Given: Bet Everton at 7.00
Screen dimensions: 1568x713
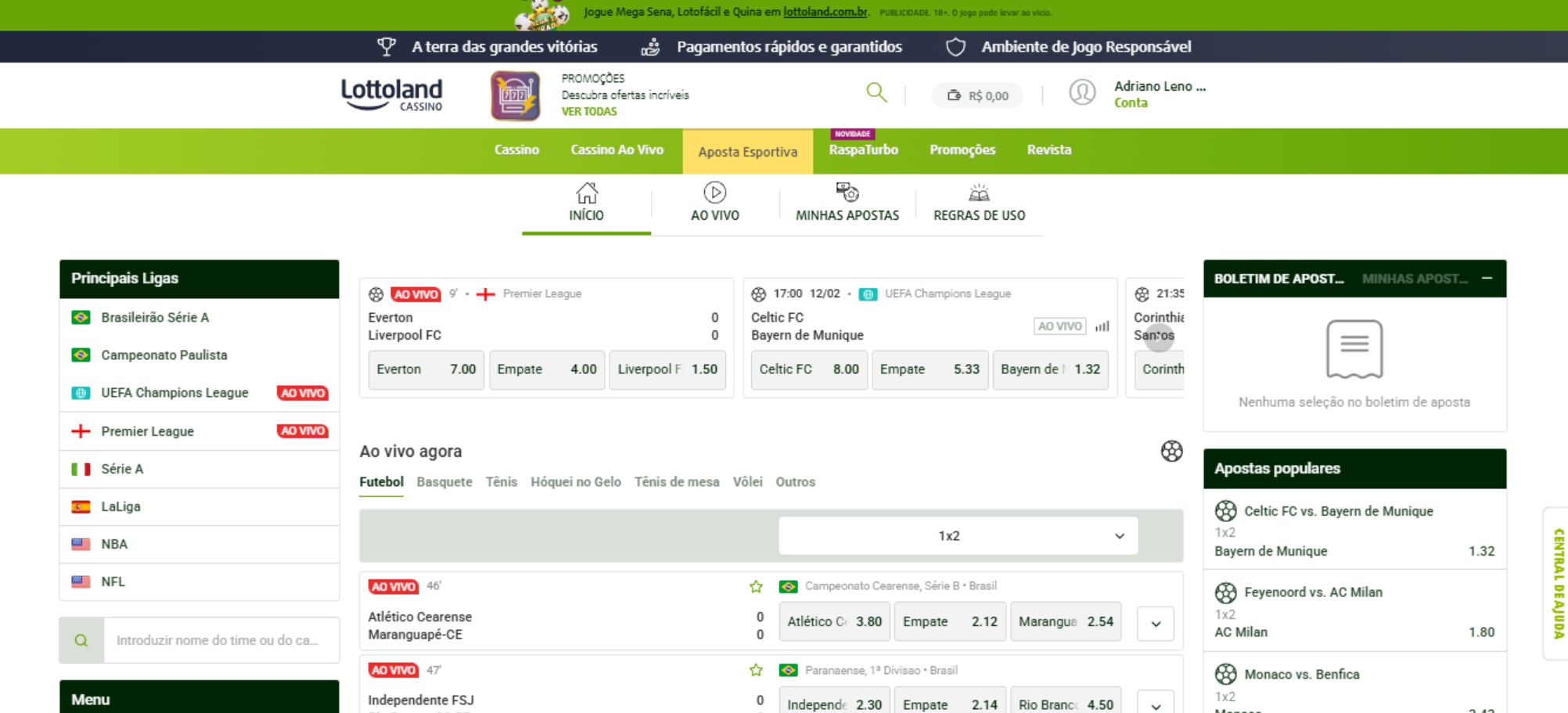Looking at the screenshot, I should coord(426,369).
